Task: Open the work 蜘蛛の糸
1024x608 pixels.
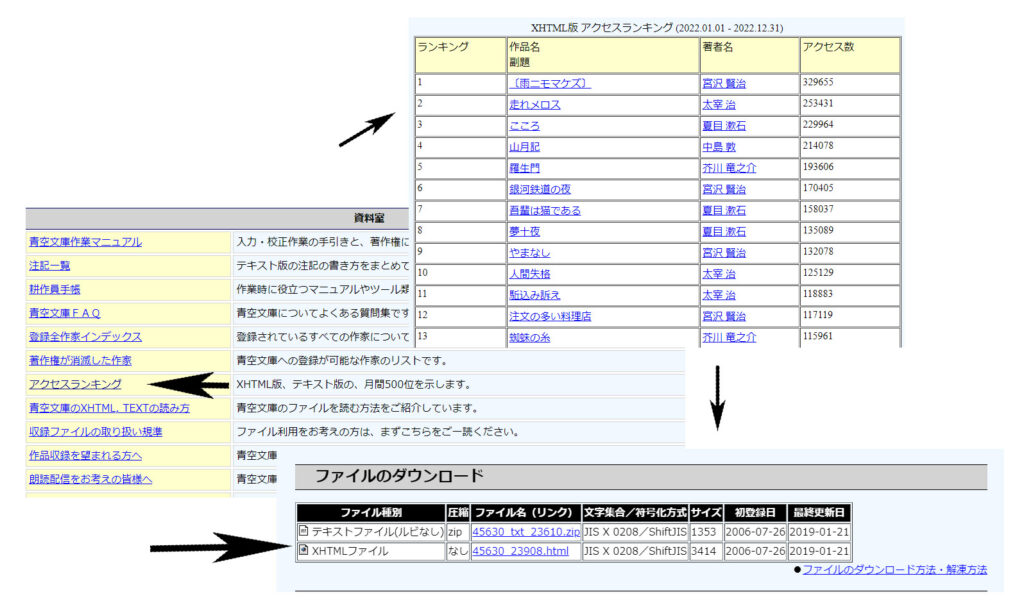Action: [x=530, y=338]
